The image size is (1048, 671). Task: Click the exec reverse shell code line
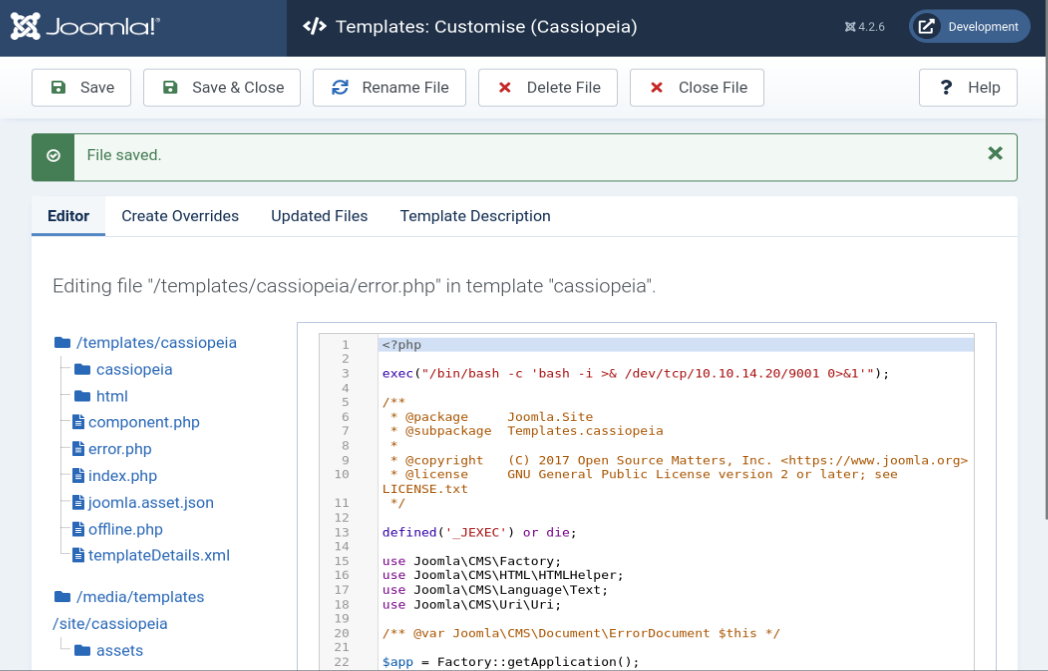click(x=636, y=374)
